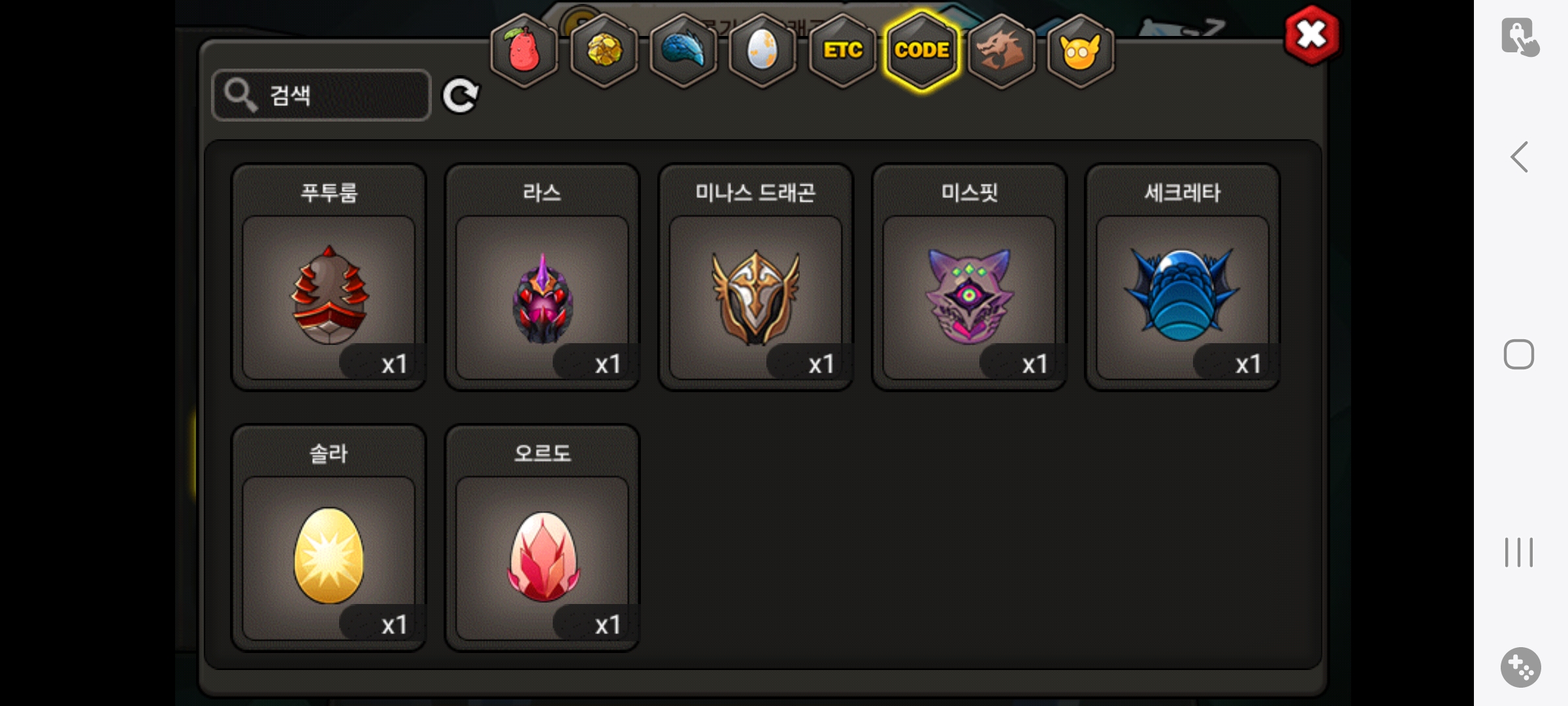The width and height of the screenshot is (1568, 706).
Task: Tap the Android back arrow
Action: click(x=1519, y=158)
